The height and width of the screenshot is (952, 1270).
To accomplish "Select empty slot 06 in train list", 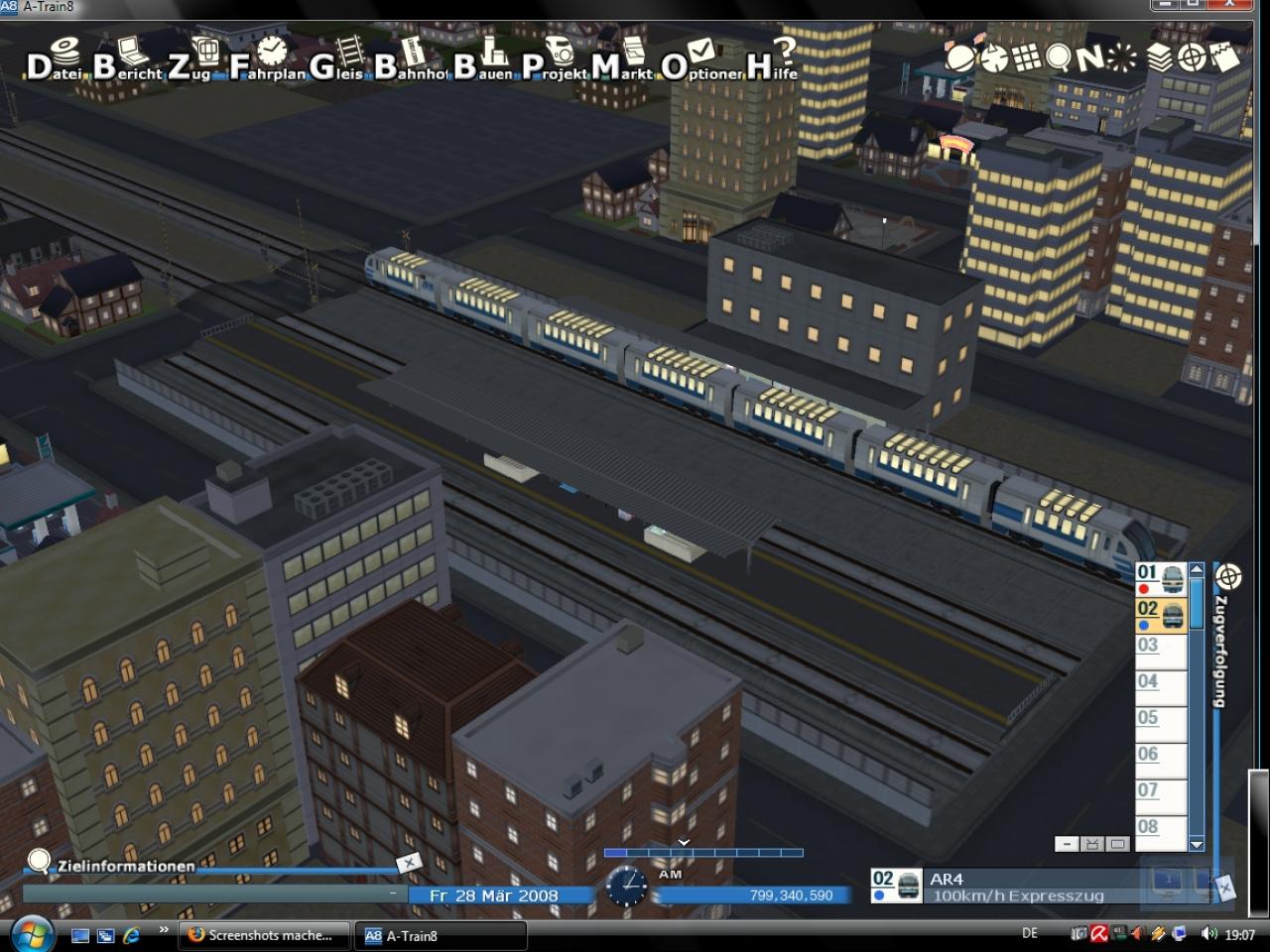I will click(1161, 762).
